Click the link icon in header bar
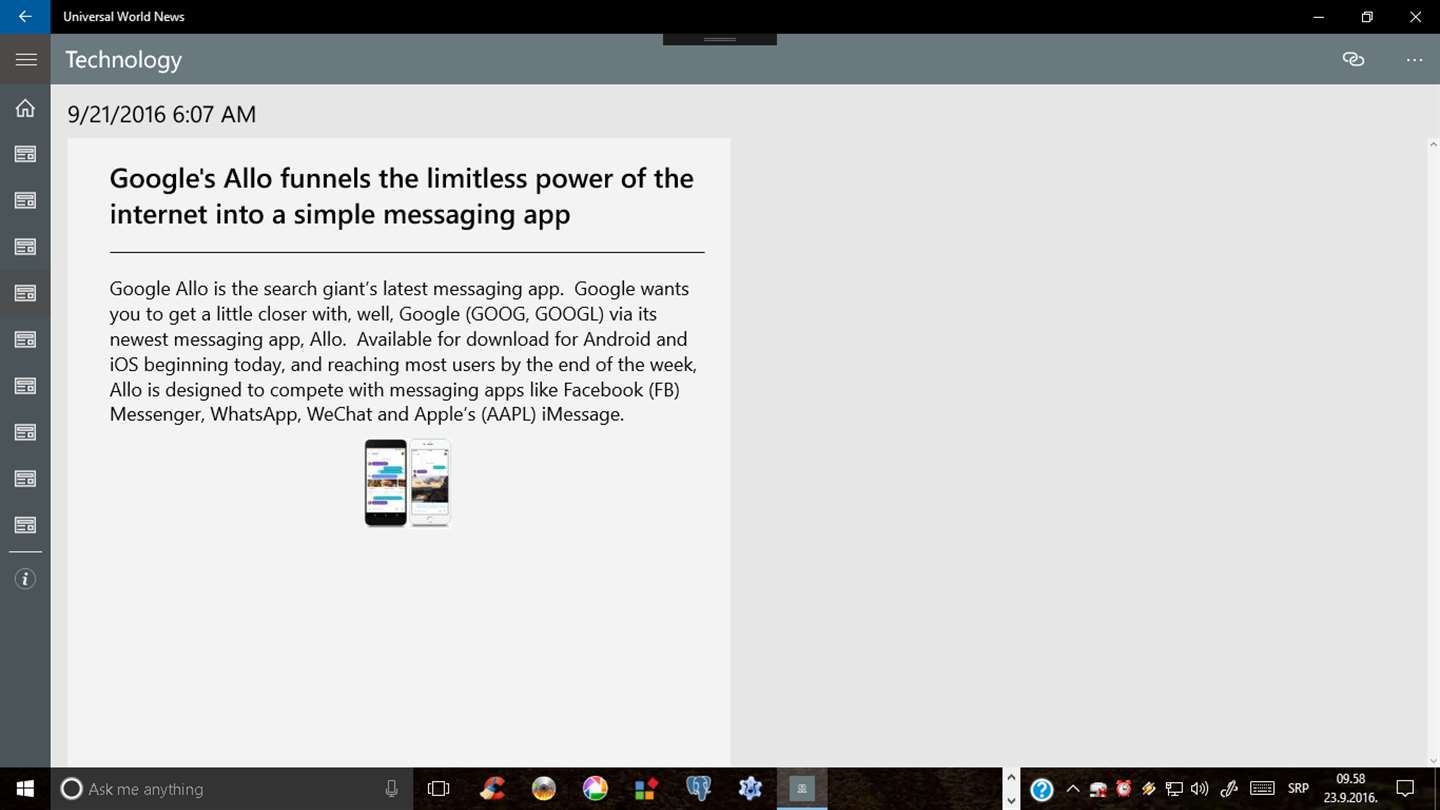 pyautogui.click(x=1353, y=59)
